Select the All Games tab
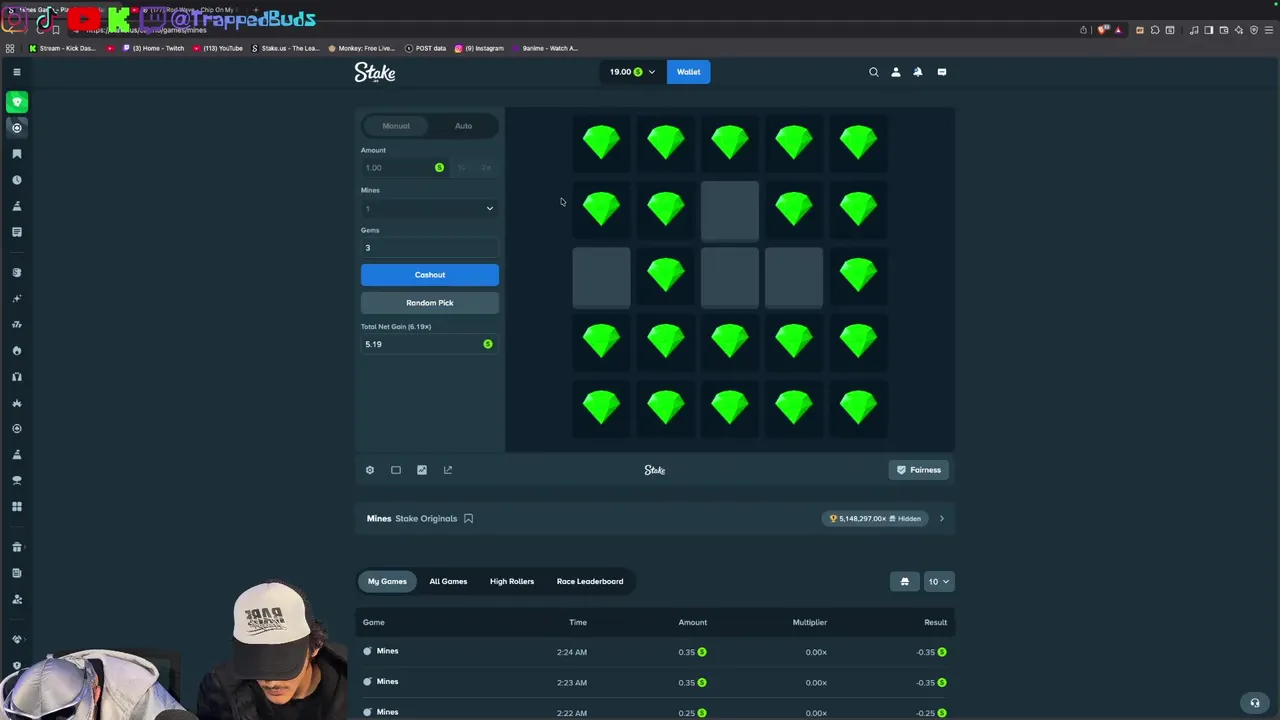The image size is (1280, 720). (448, 582)
